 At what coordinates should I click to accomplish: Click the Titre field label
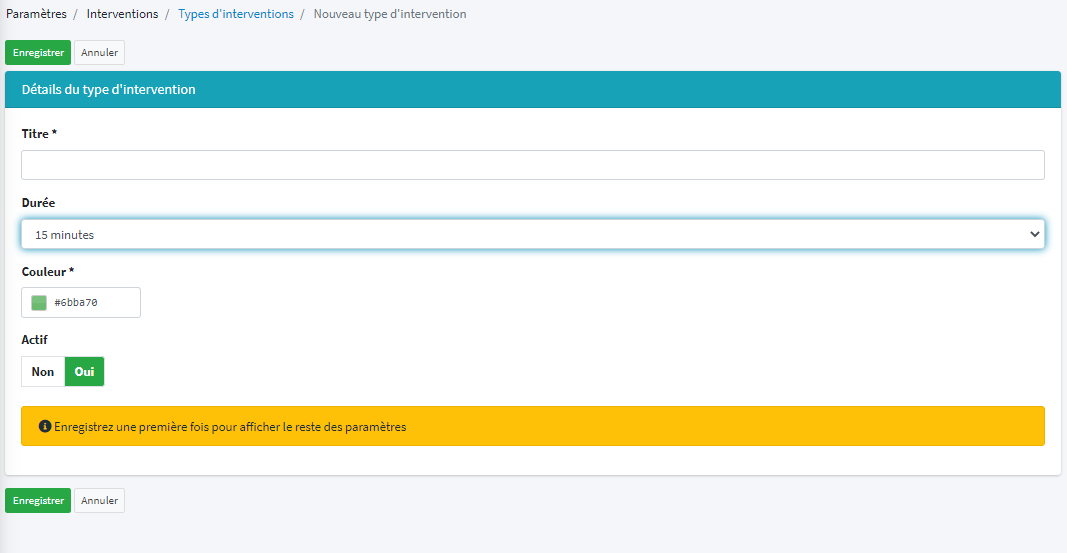point(39,134)
